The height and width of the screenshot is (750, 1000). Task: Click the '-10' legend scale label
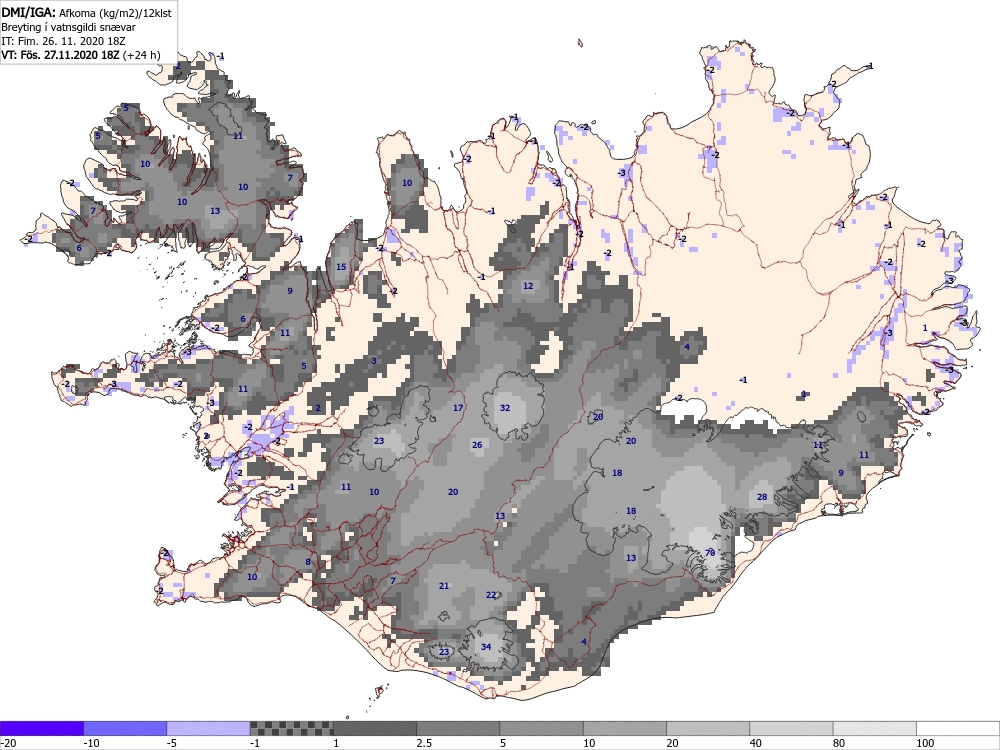92,743
